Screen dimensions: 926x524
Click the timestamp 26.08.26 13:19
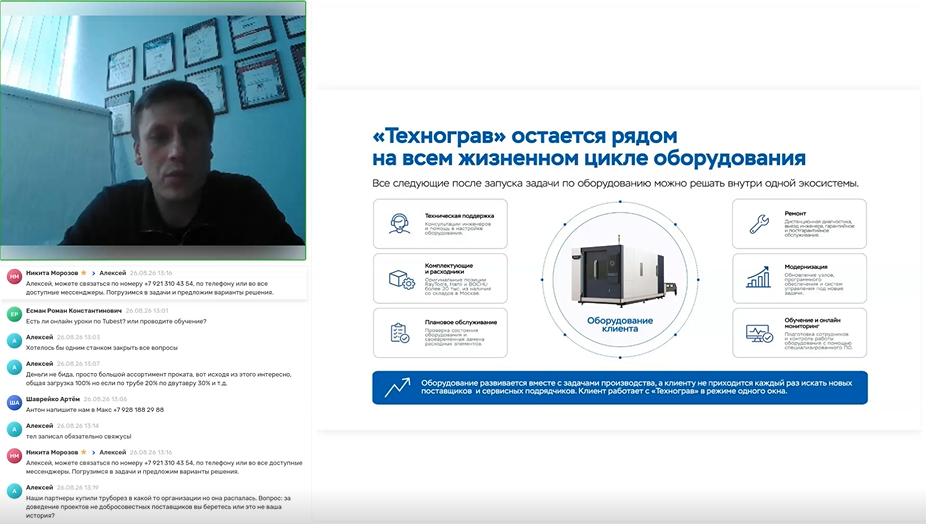click(78, 487)
